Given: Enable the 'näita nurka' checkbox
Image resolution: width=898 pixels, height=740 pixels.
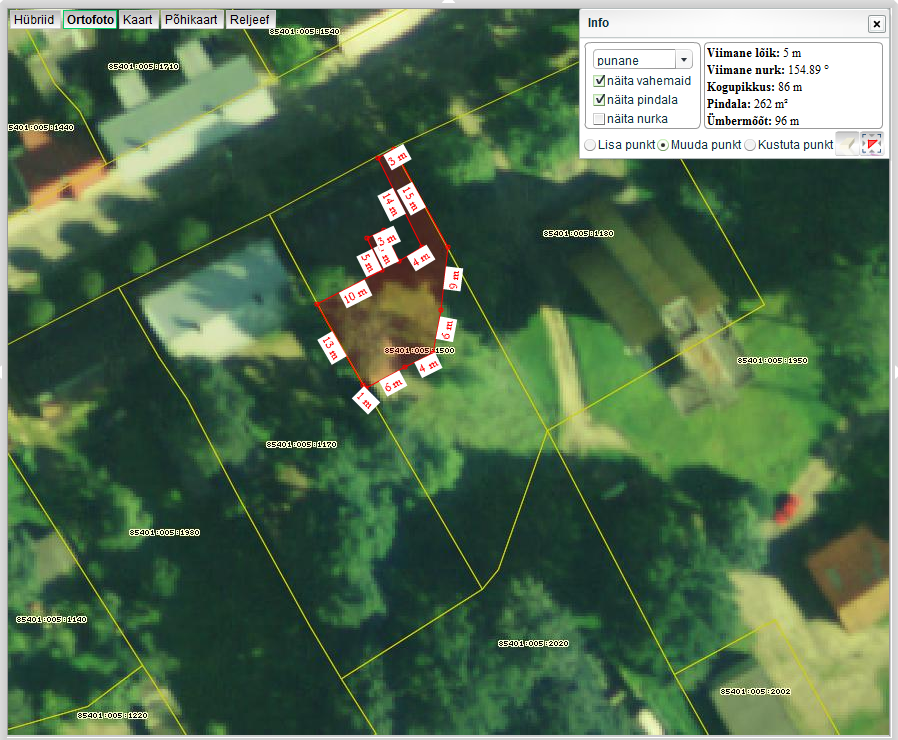Looking at the screenshot, I should [x=600, y=119].
